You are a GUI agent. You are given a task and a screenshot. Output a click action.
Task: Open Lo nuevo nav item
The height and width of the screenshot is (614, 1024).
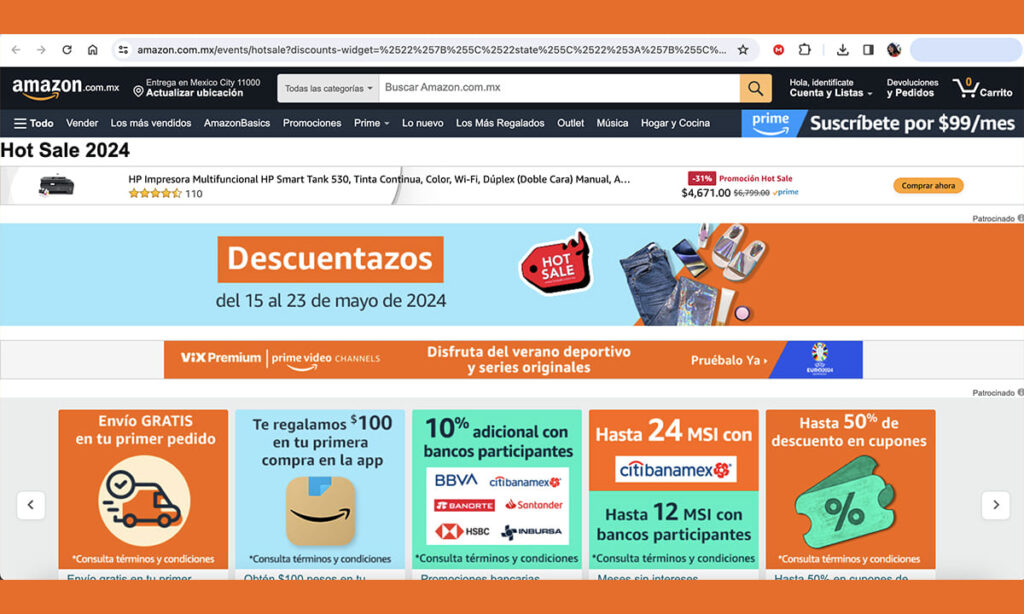pos(423,123)
